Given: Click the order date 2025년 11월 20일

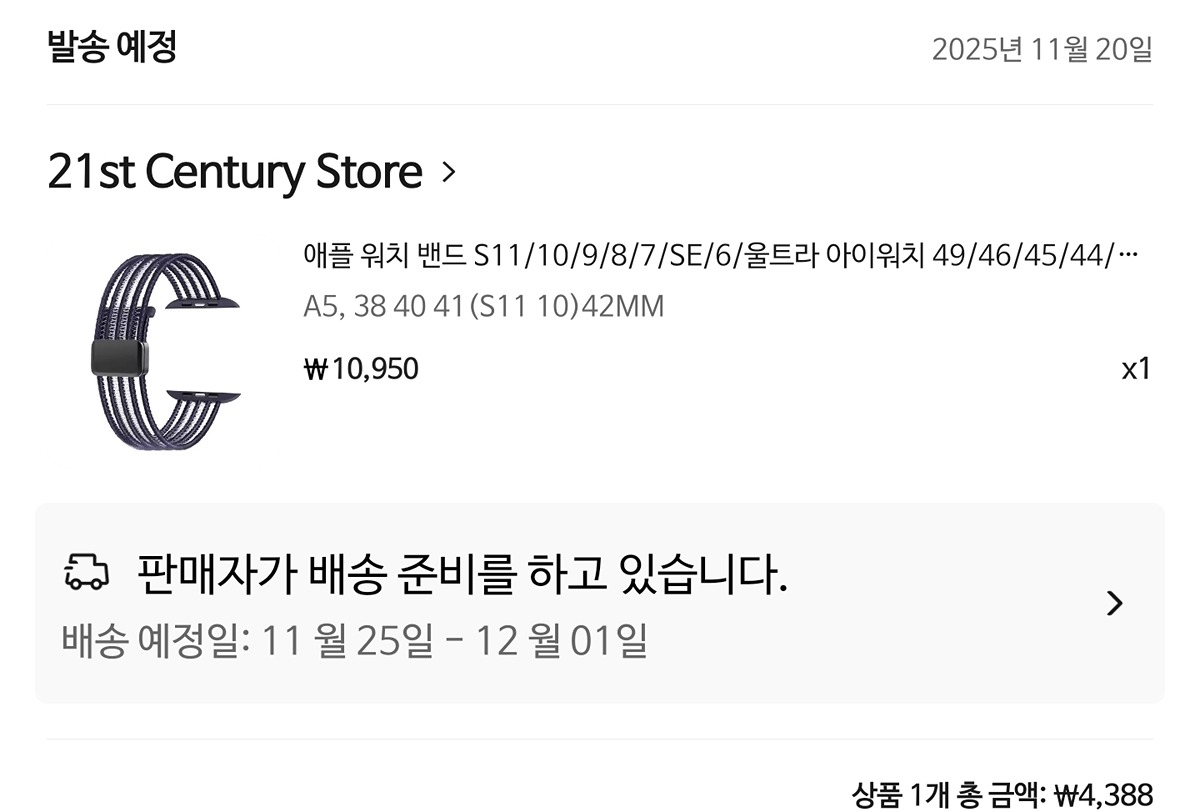Looking at the screenshot, I should 1042,49.
